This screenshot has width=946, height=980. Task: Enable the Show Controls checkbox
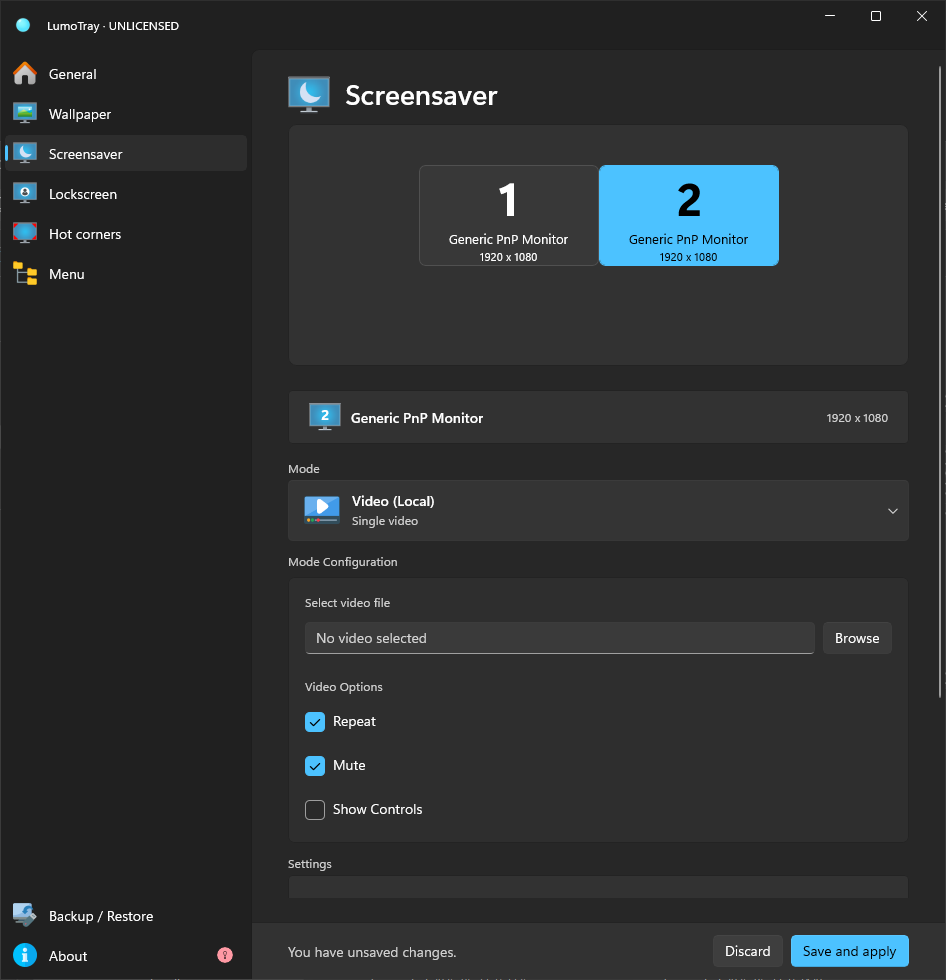[315, 810]
